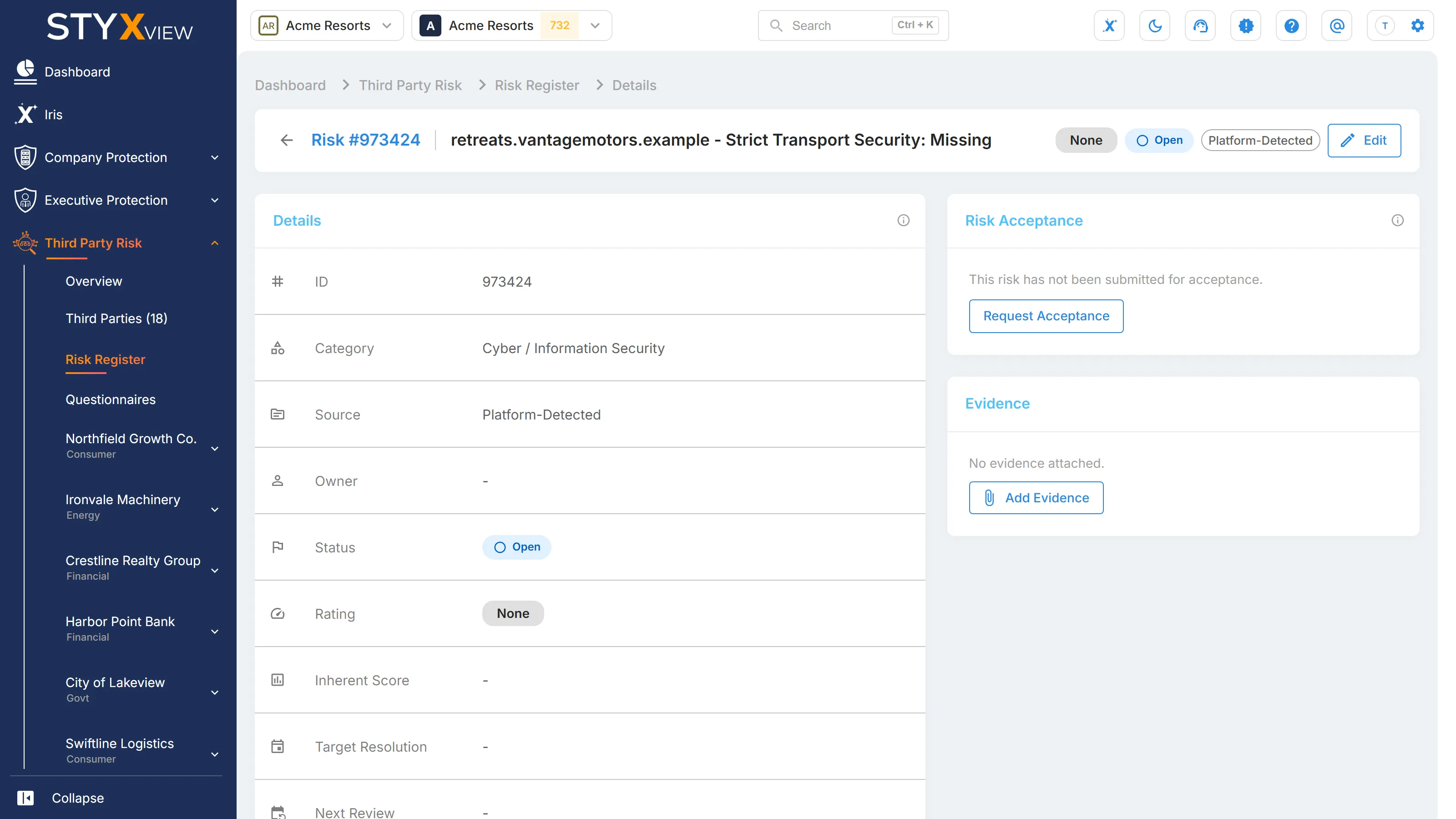
Task: Open the Acme Resorts 732 score dropdown
Action: tap(511, 25)
